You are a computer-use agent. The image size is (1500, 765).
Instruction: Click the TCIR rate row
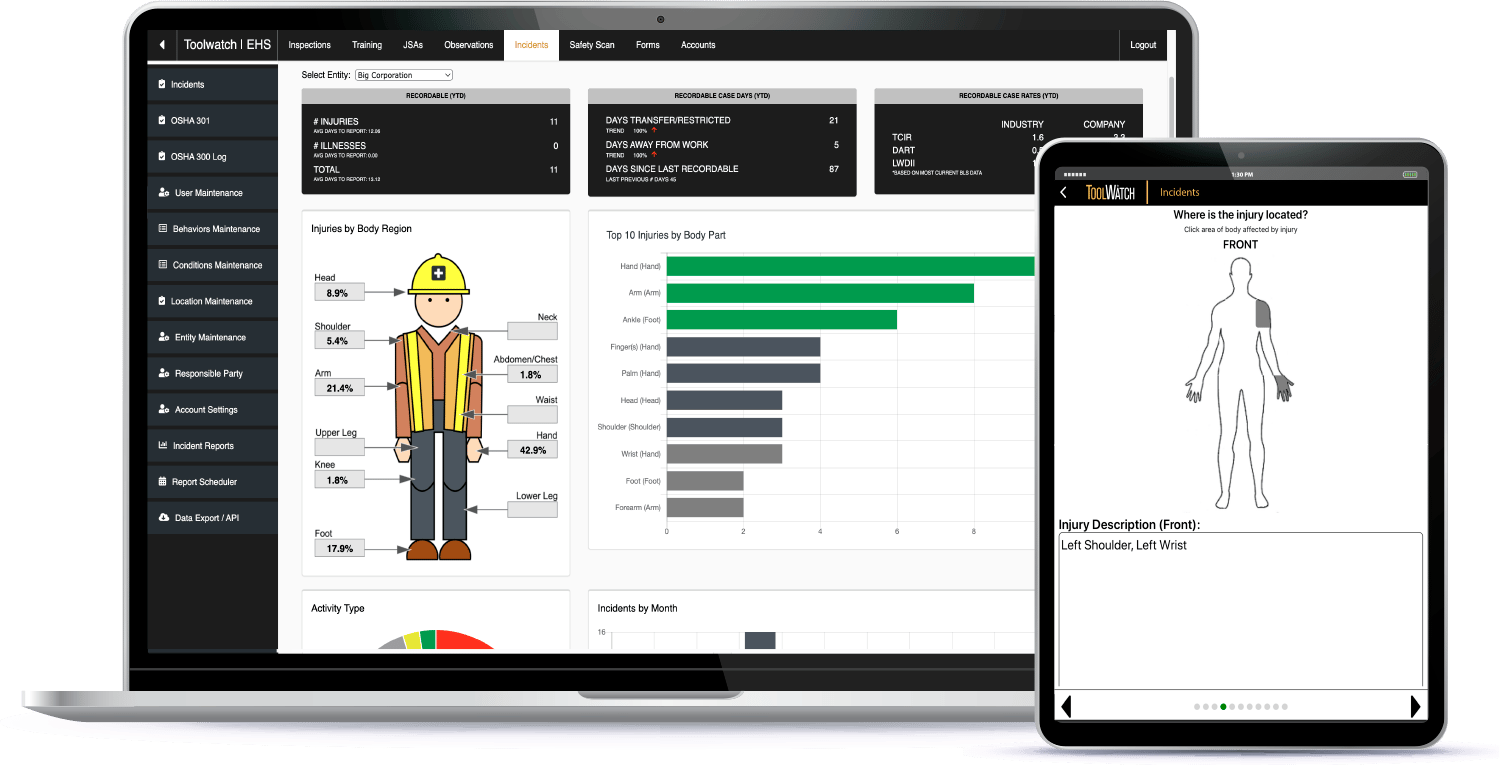click(x=1010, y=137)
